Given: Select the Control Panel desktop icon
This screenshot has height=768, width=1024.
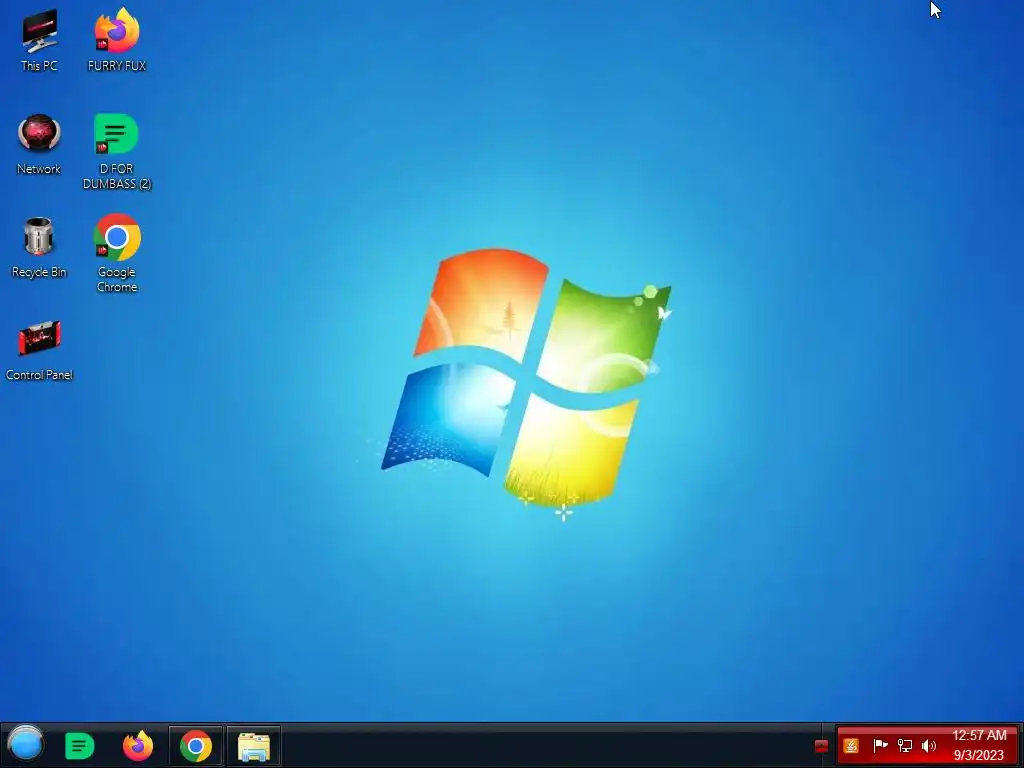Looking at the screenshot, I should 39,350.
